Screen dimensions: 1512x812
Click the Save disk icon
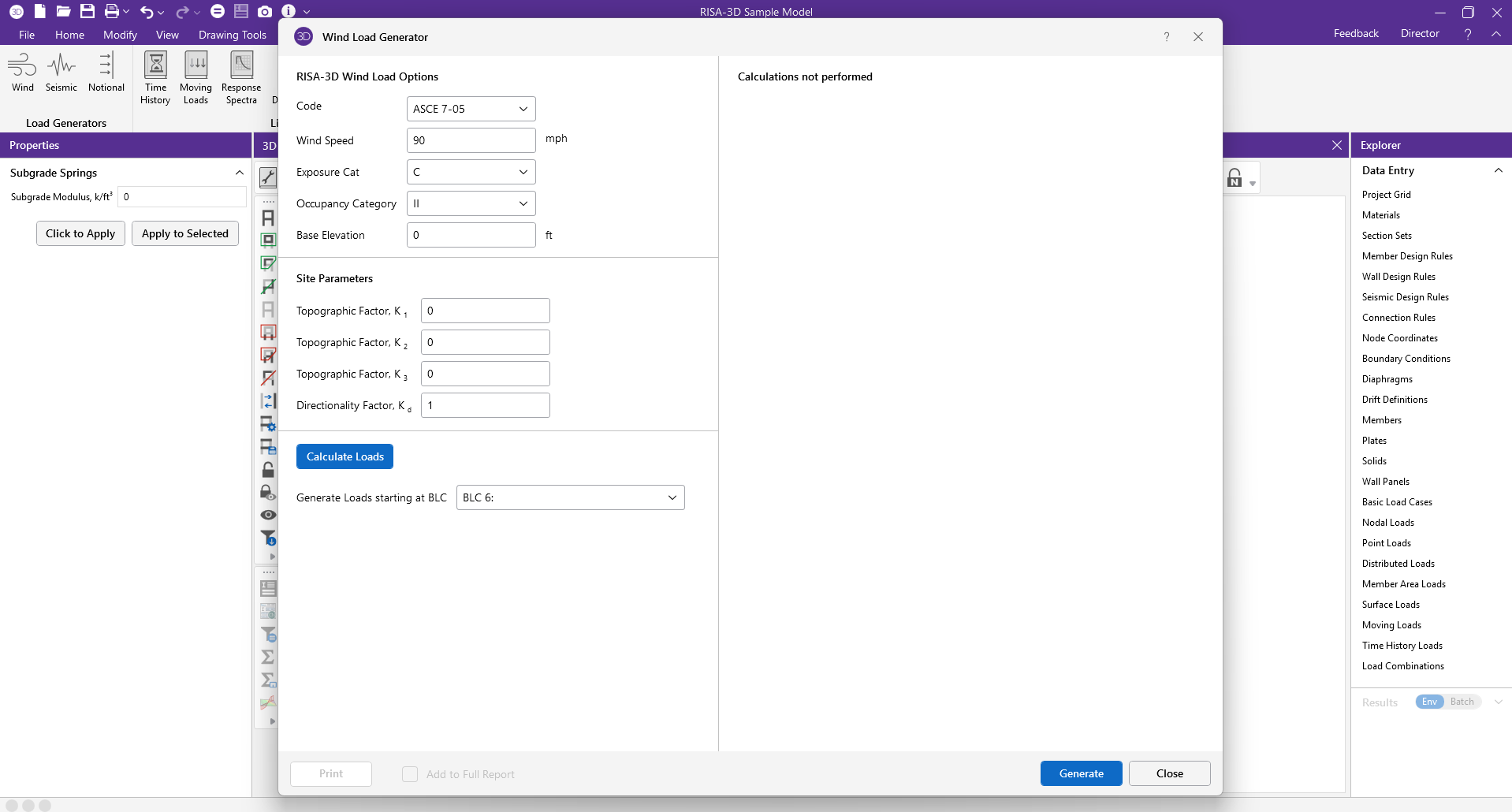tap(88, 11)
